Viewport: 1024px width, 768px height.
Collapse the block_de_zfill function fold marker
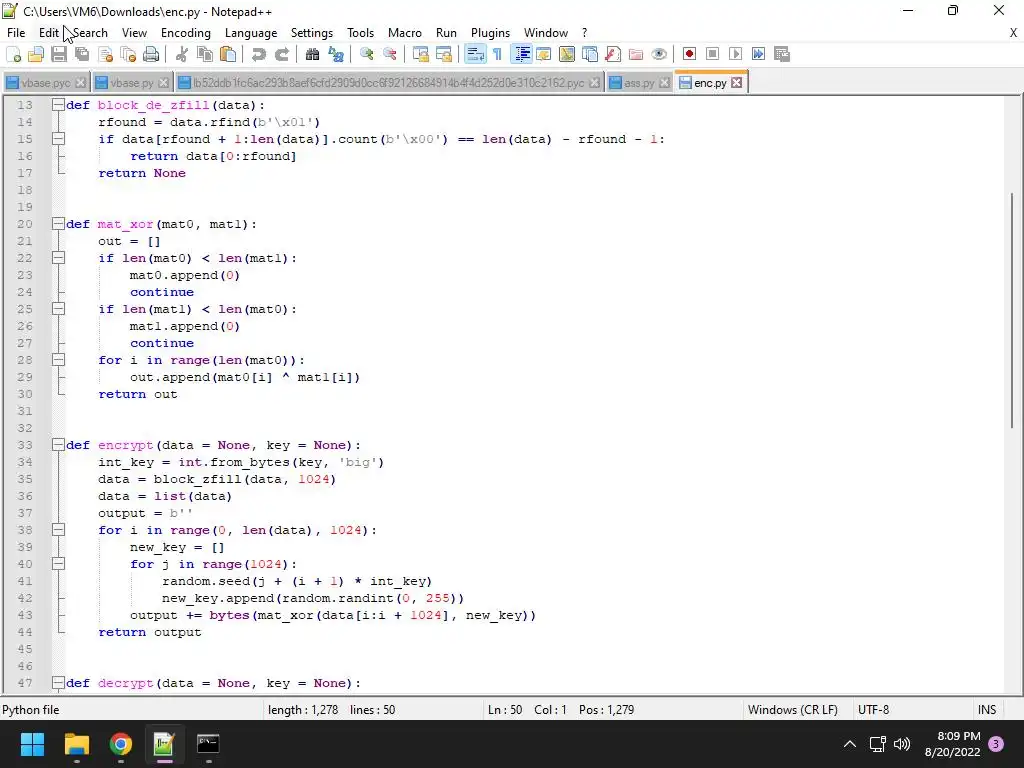58,104
